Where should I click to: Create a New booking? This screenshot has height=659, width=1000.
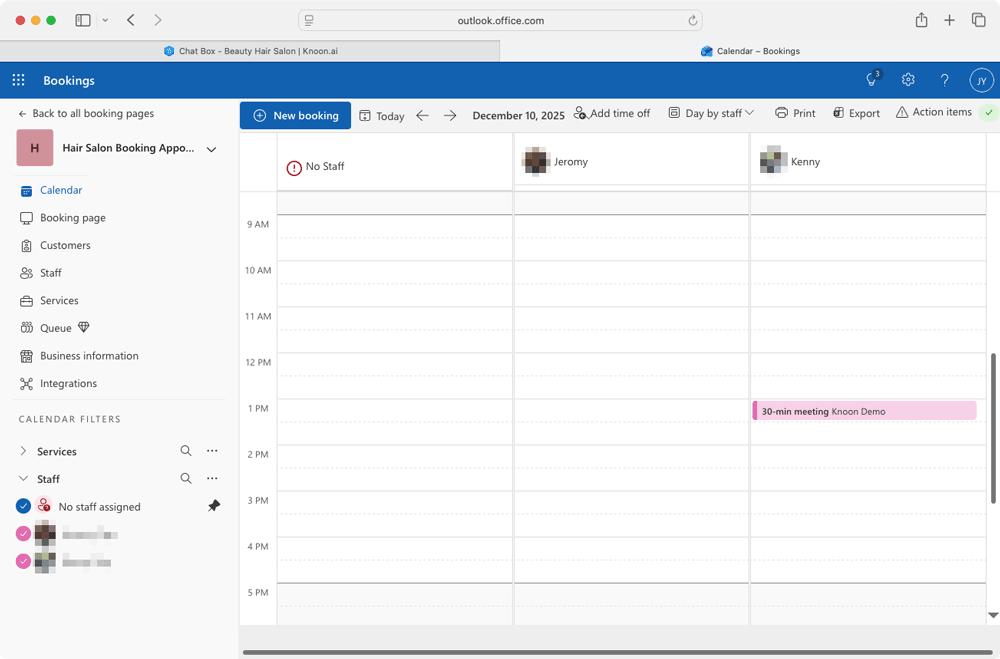tap(295, 115)
